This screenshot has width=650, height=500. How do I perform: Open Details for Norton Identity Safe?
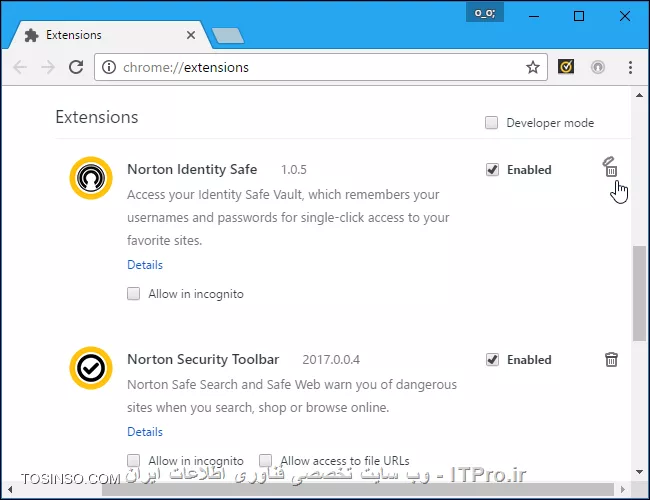click(145, 265)
